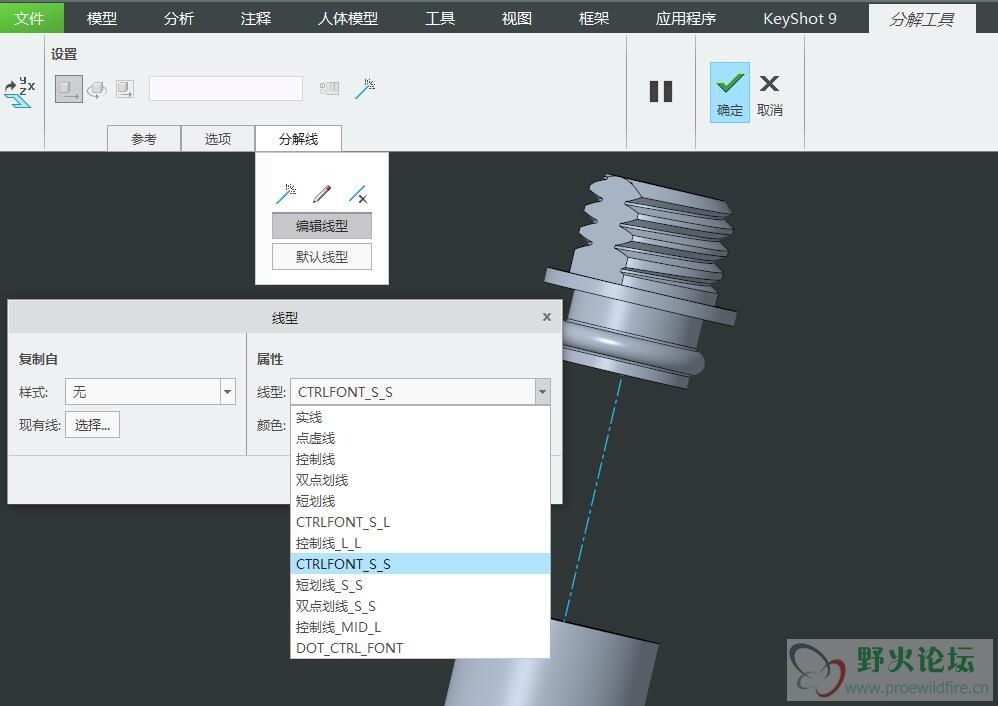
Task: Toggle the explode status icon
Action: (x=329, y=89)
